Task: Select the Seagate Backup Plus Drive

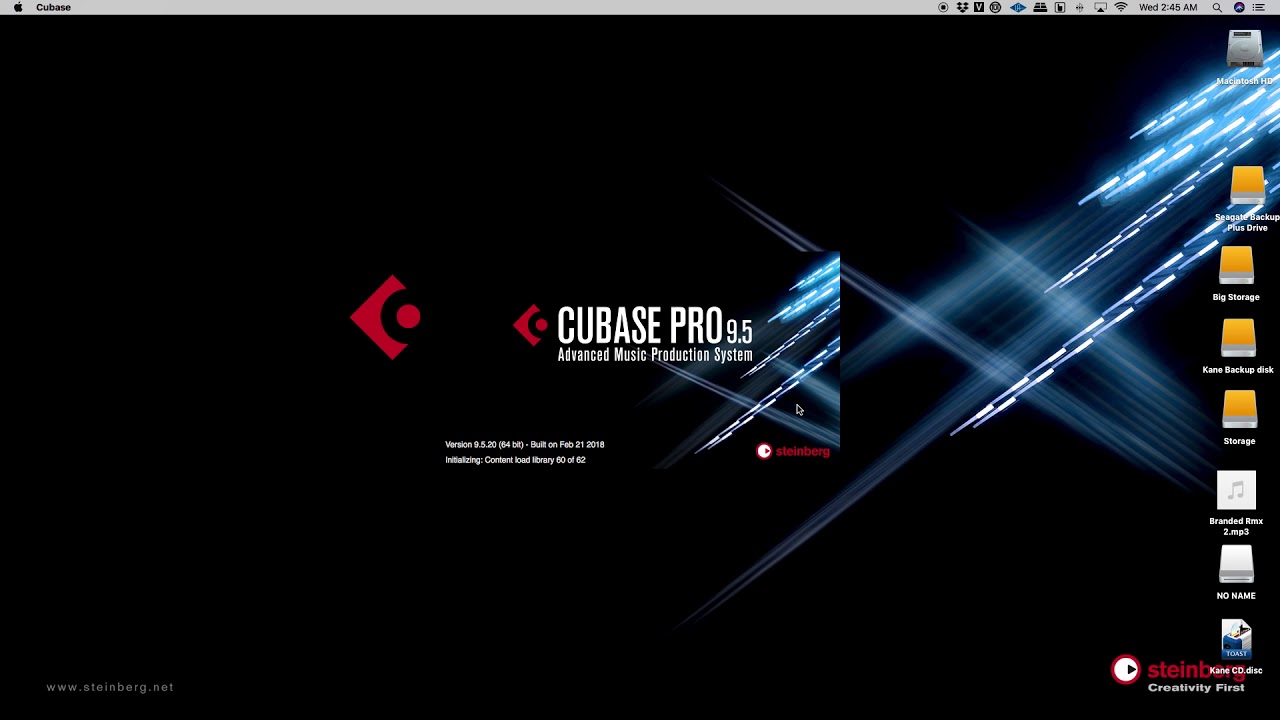Action: [1247, 199]
